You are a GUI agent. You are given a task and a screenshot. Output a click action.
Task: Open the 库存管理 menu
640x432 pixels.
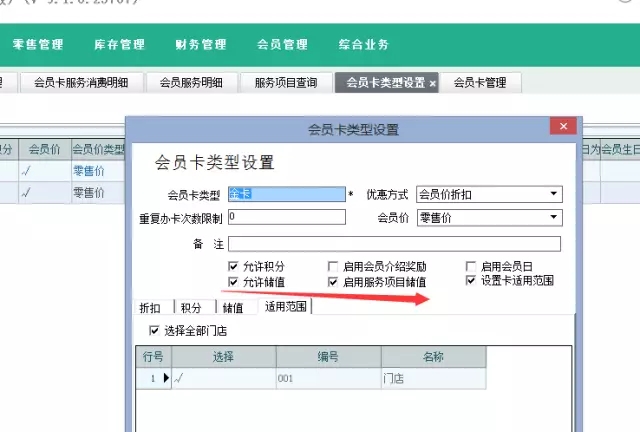(x=119, y=45)
